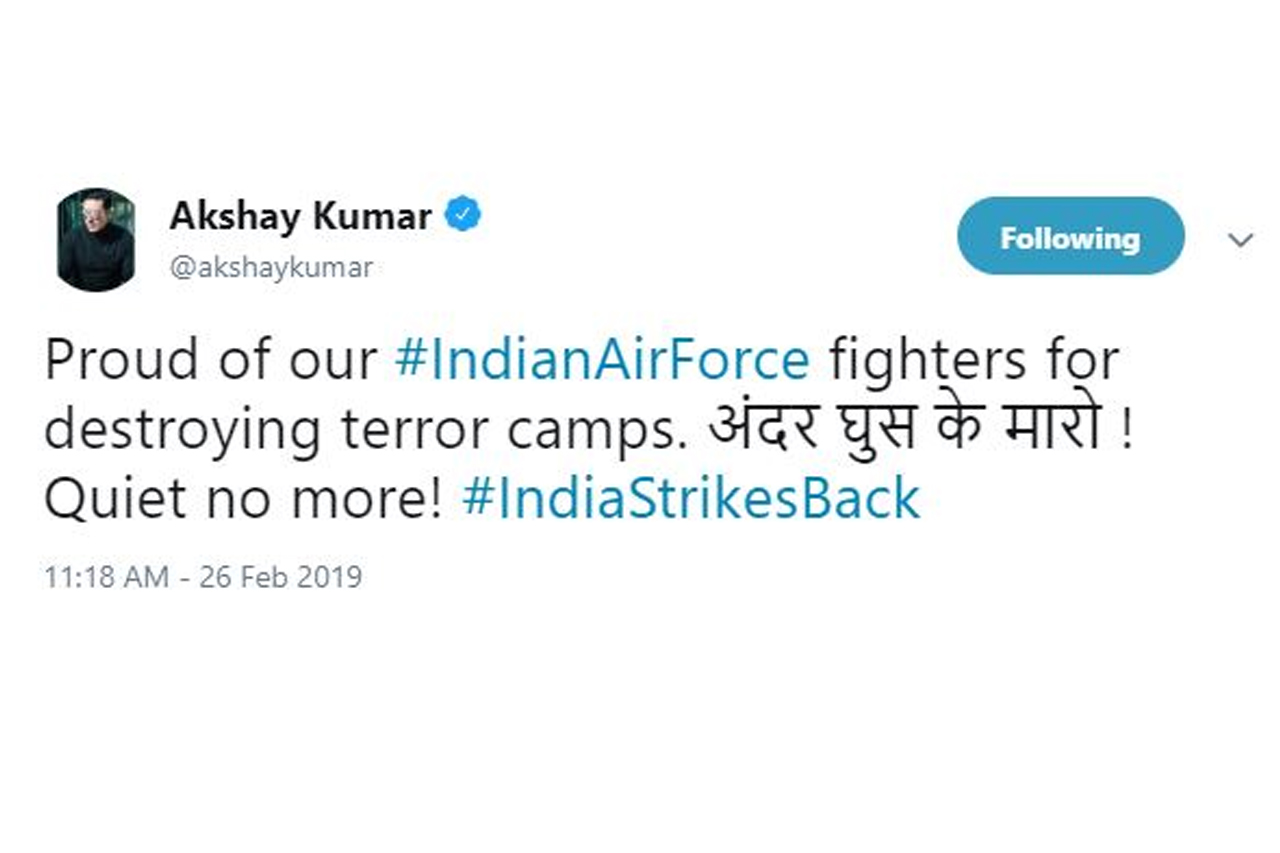The height and width of the screenshot is (853, 1280).
Task: Click the words 'fighters for'
Action: coord(973,360)
